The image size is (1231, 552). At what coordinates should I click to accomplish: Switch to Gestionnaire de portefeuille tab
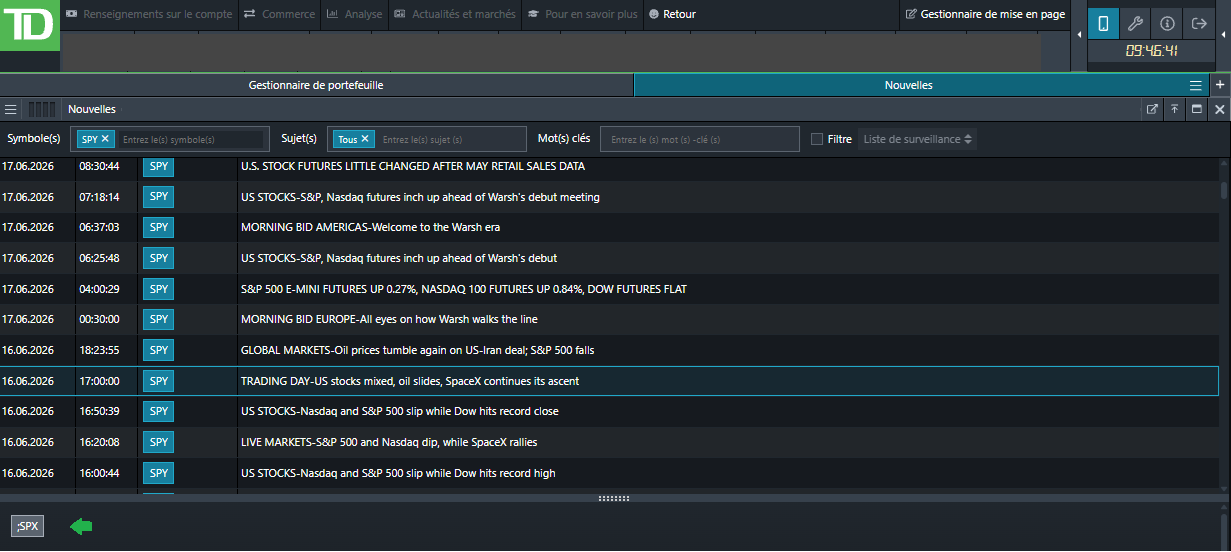[x=316, y=85]
